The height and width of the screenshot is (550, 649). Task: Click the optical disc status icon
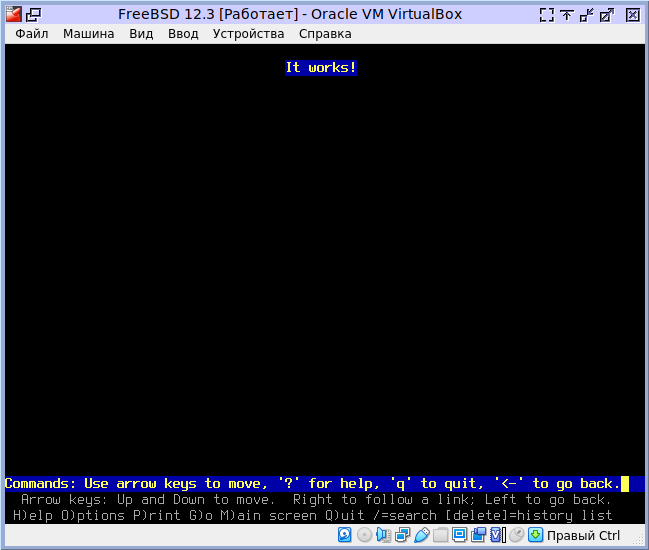364,535
